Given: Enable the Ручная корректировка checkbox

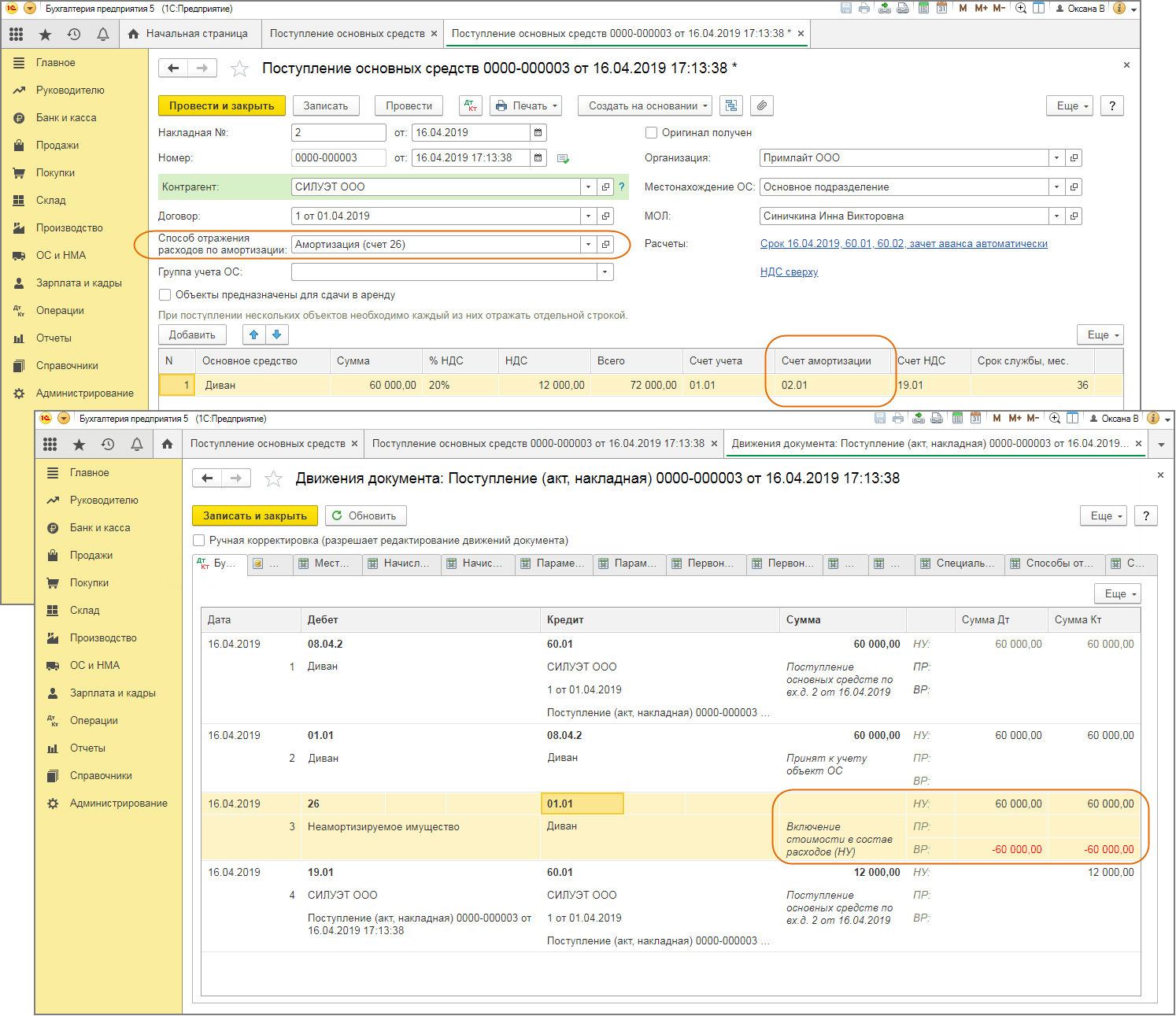Looking at the screenshot, I should 199,541.
